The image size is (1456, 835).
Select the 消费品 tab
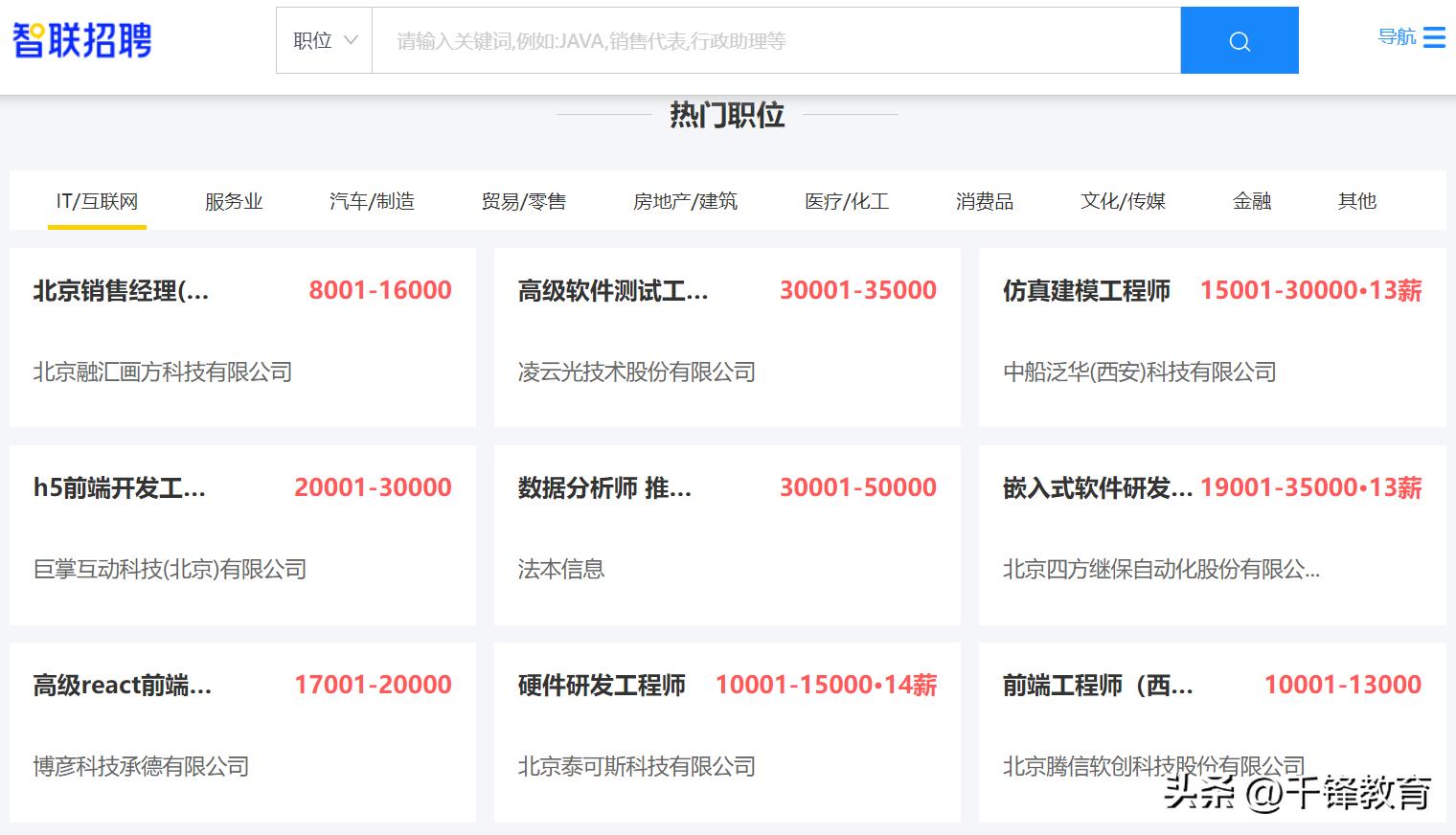pos(985,201)
